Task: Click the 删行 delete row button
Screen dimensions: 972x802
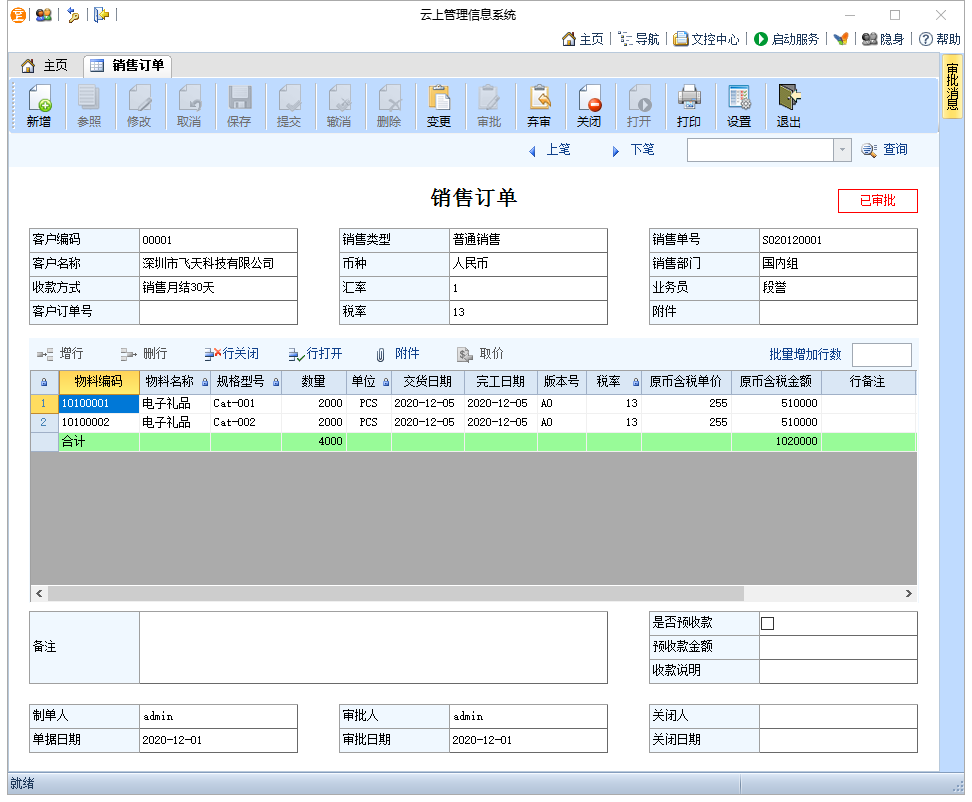Action: click(144, 354)
